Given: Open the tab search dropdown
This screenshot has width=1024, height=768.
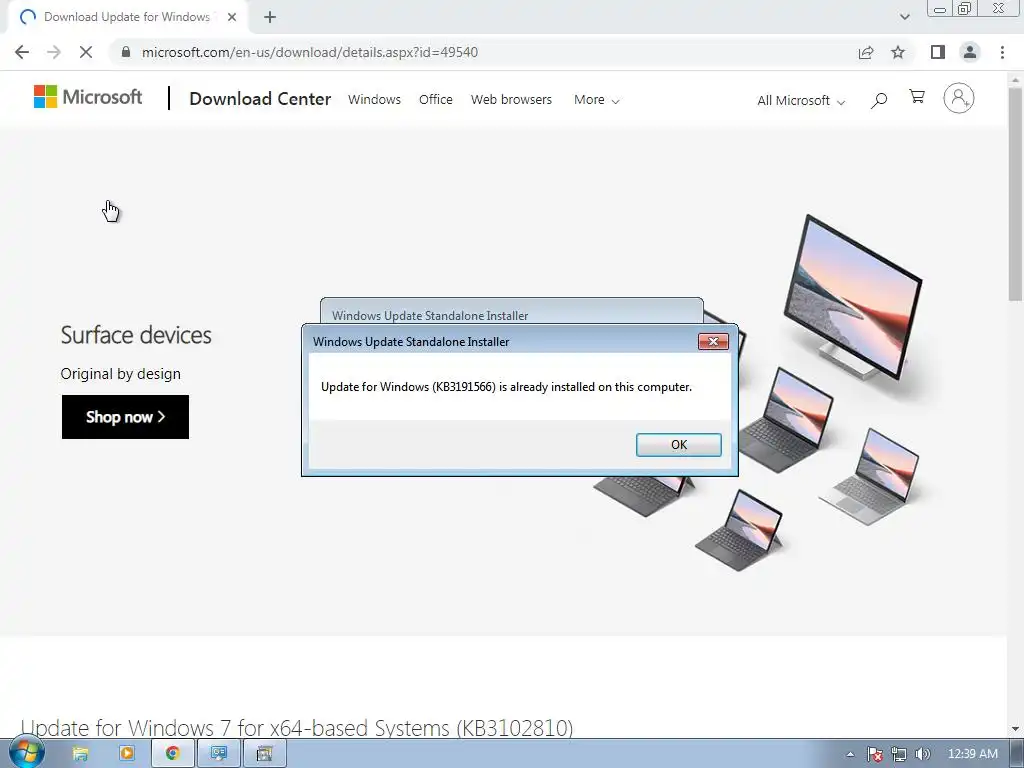Looking at the screenshot, I should (904, 17).
